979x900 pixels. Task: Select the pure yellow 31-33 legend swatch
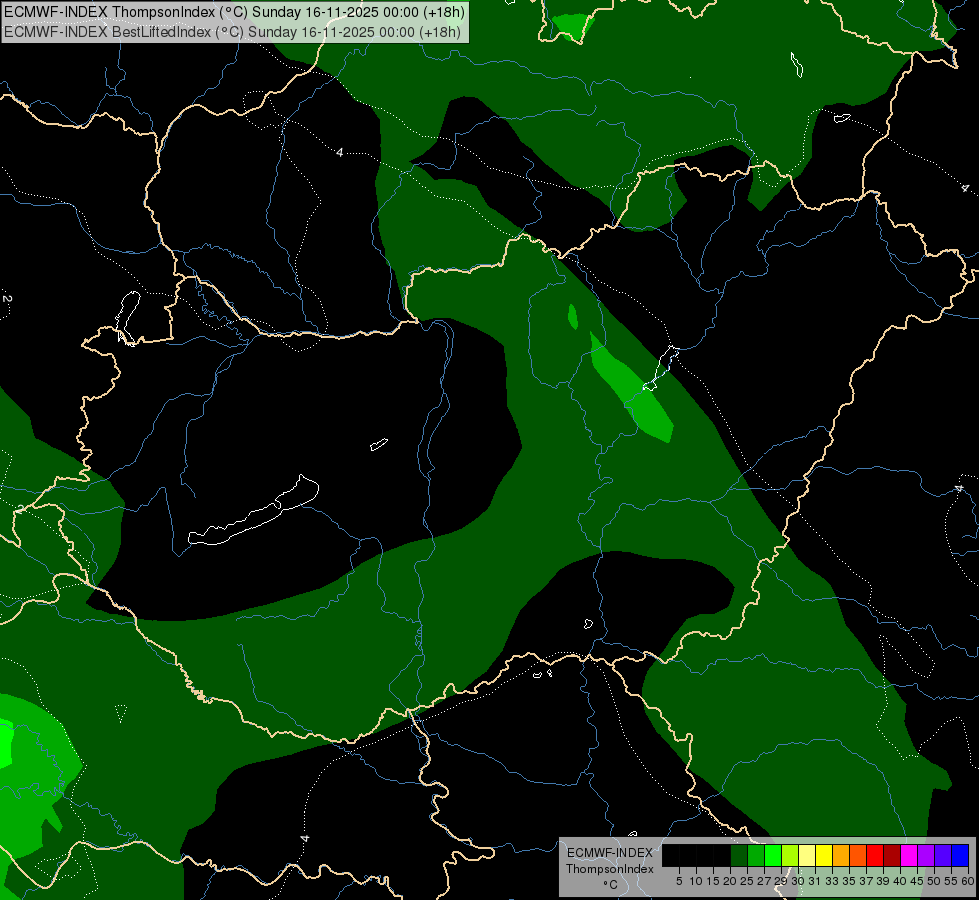[824, 855]
